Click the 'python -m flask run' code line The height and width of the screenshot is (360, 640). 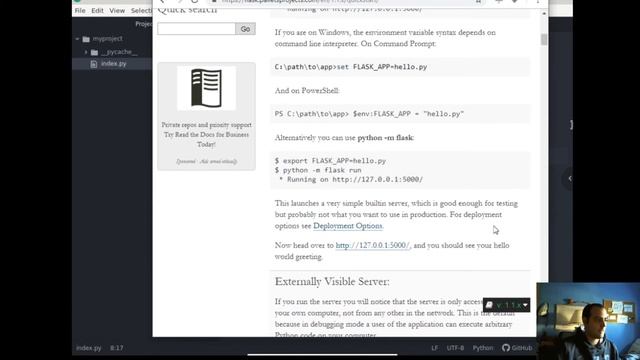318,170
